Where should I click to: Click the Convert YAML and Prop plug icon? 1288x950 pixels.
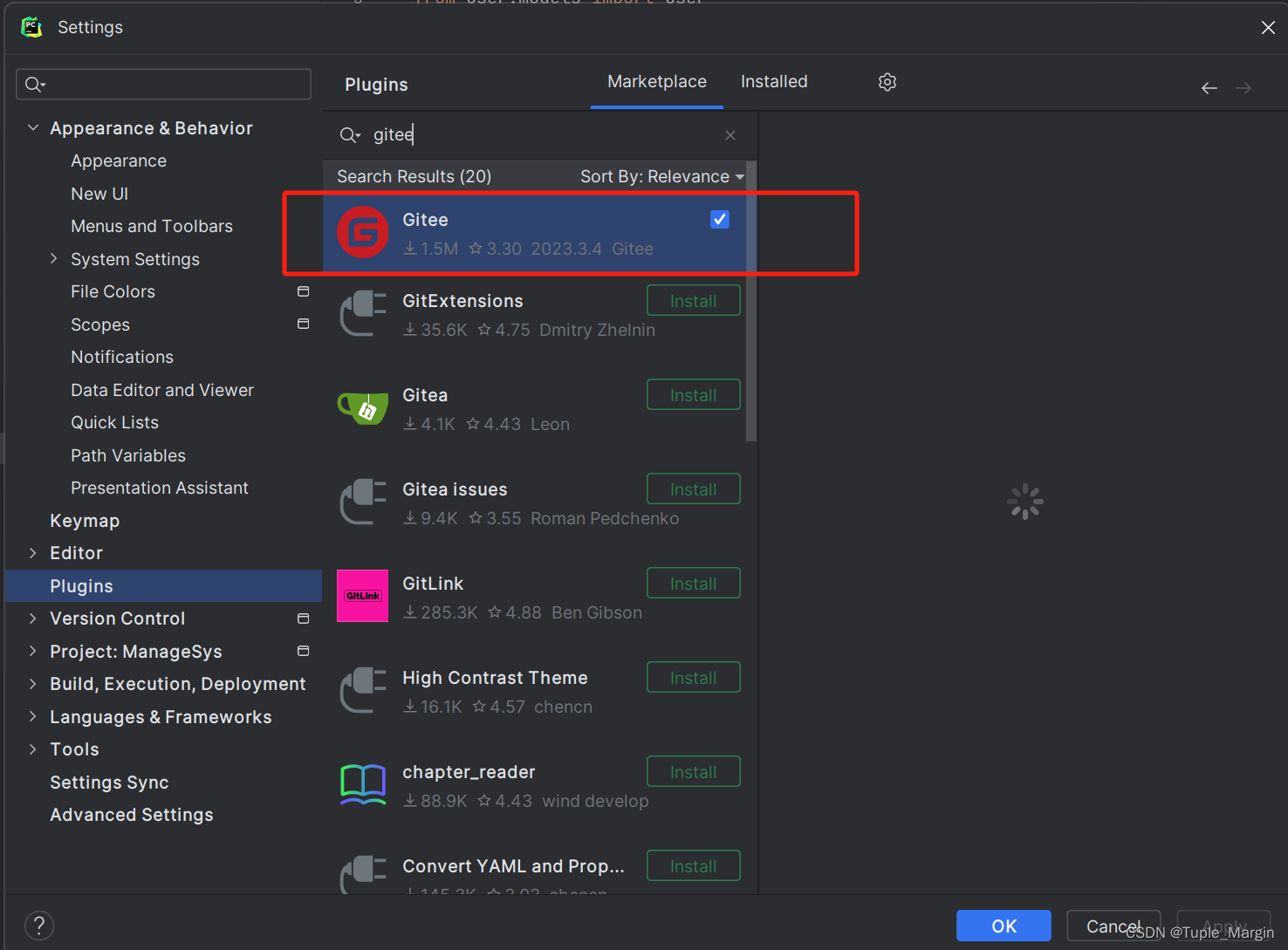(363, 874)
